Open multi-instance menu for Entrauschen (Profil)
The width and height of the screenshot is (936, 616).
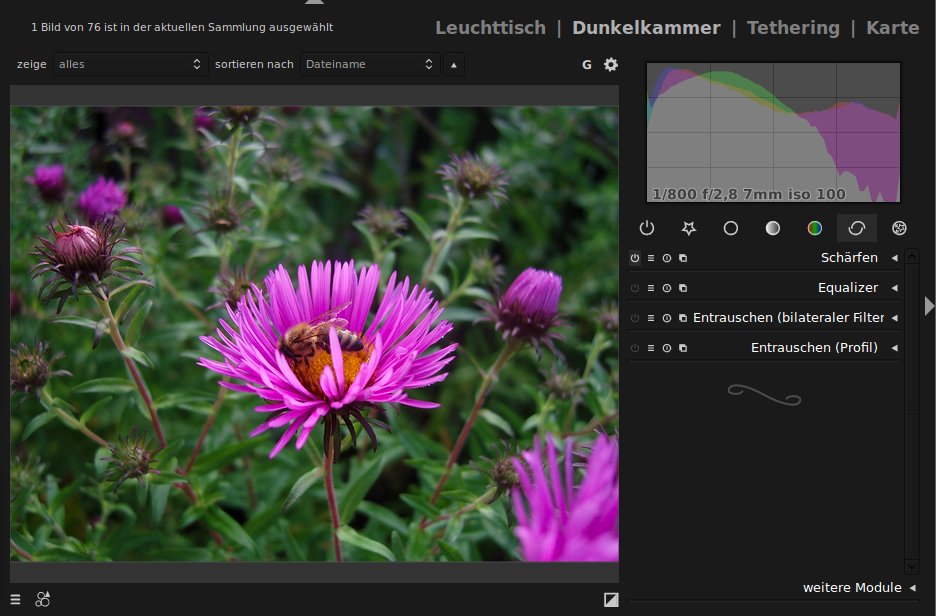click(x=683, y=348)
